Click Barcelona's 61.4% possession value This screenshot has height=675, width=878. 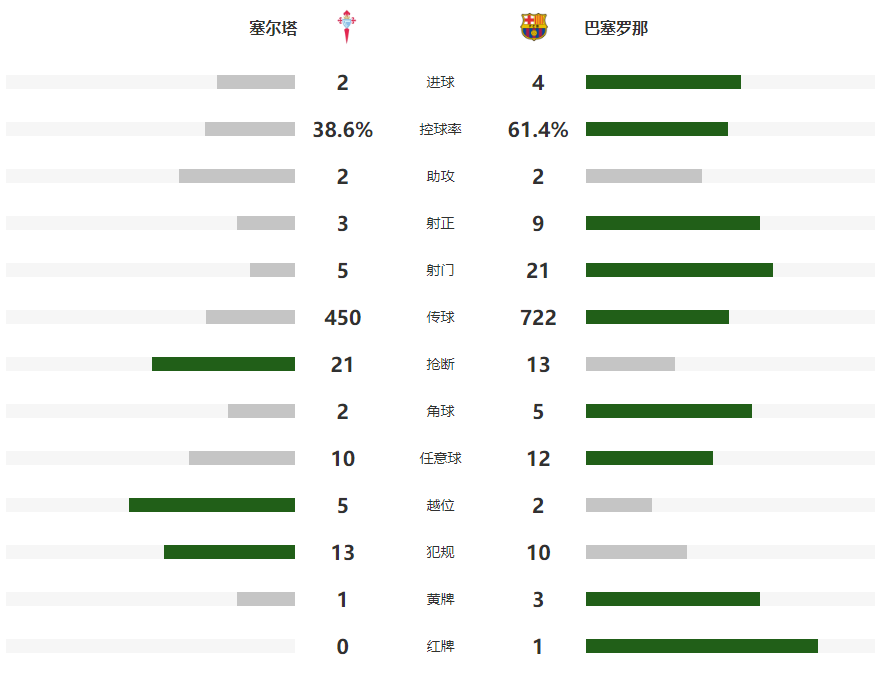click(538, 130)
